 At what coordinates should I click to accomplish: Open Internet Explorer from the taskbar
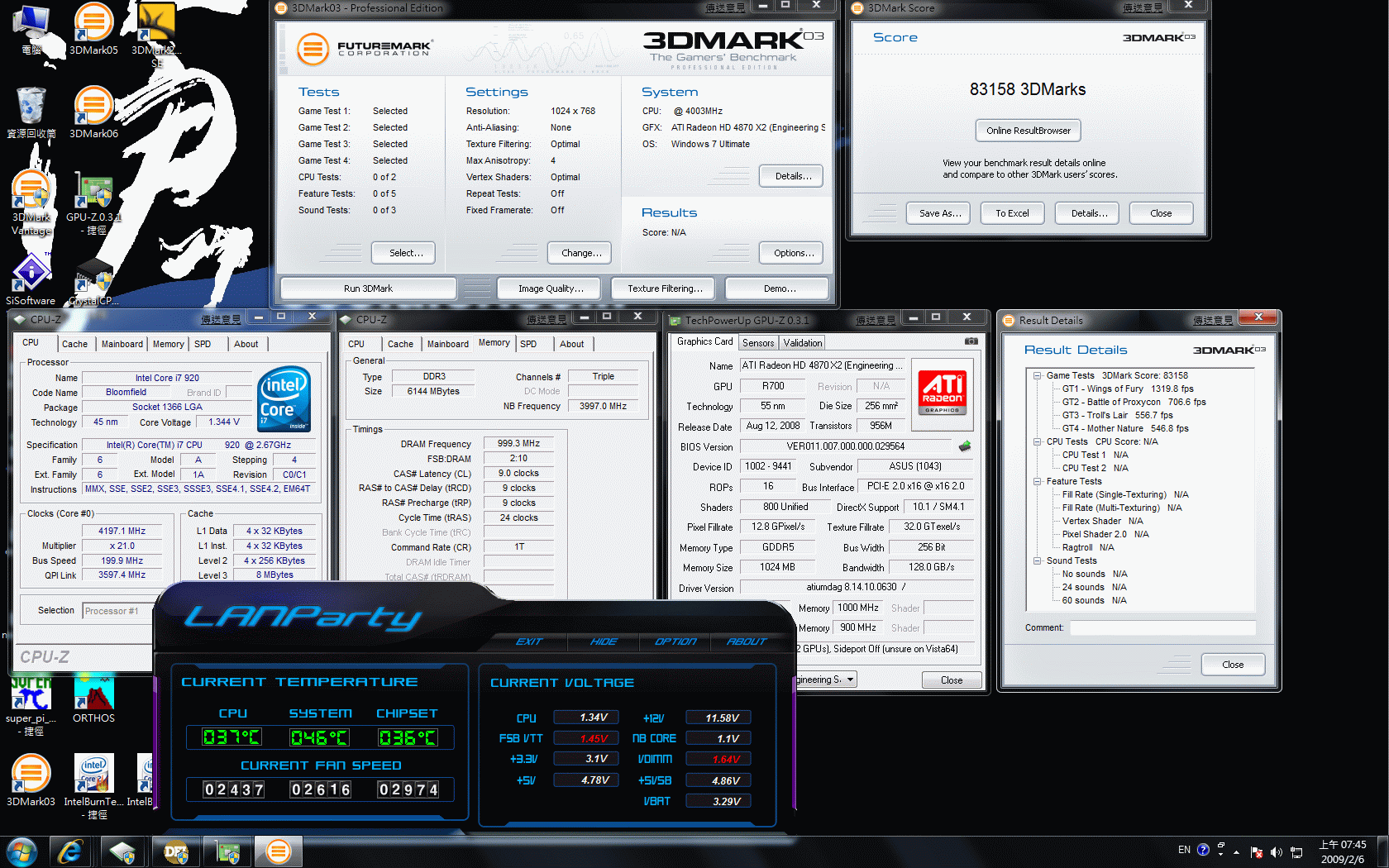coord(71,851)
